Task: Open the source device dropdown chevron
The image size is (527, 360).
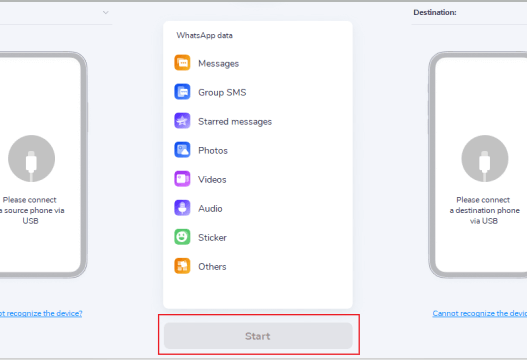Action: coord(106,12)
